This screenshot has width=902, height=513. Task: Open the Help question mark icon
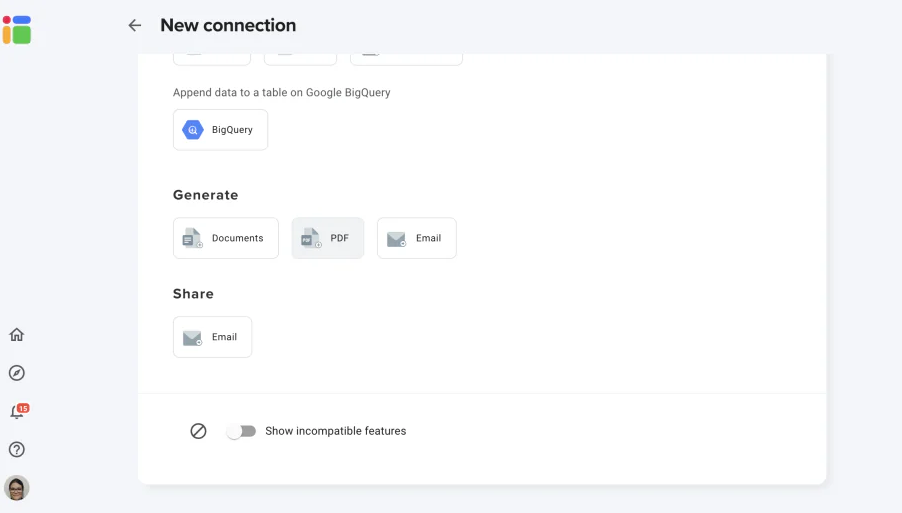pyautogui.click(x=17, y=450)
